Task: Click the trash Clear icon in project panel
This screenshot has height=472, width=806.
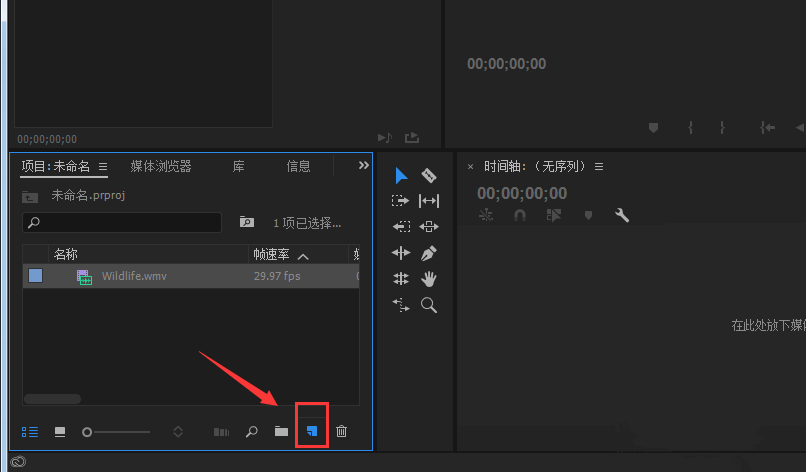Action: (x=341, y=431)
